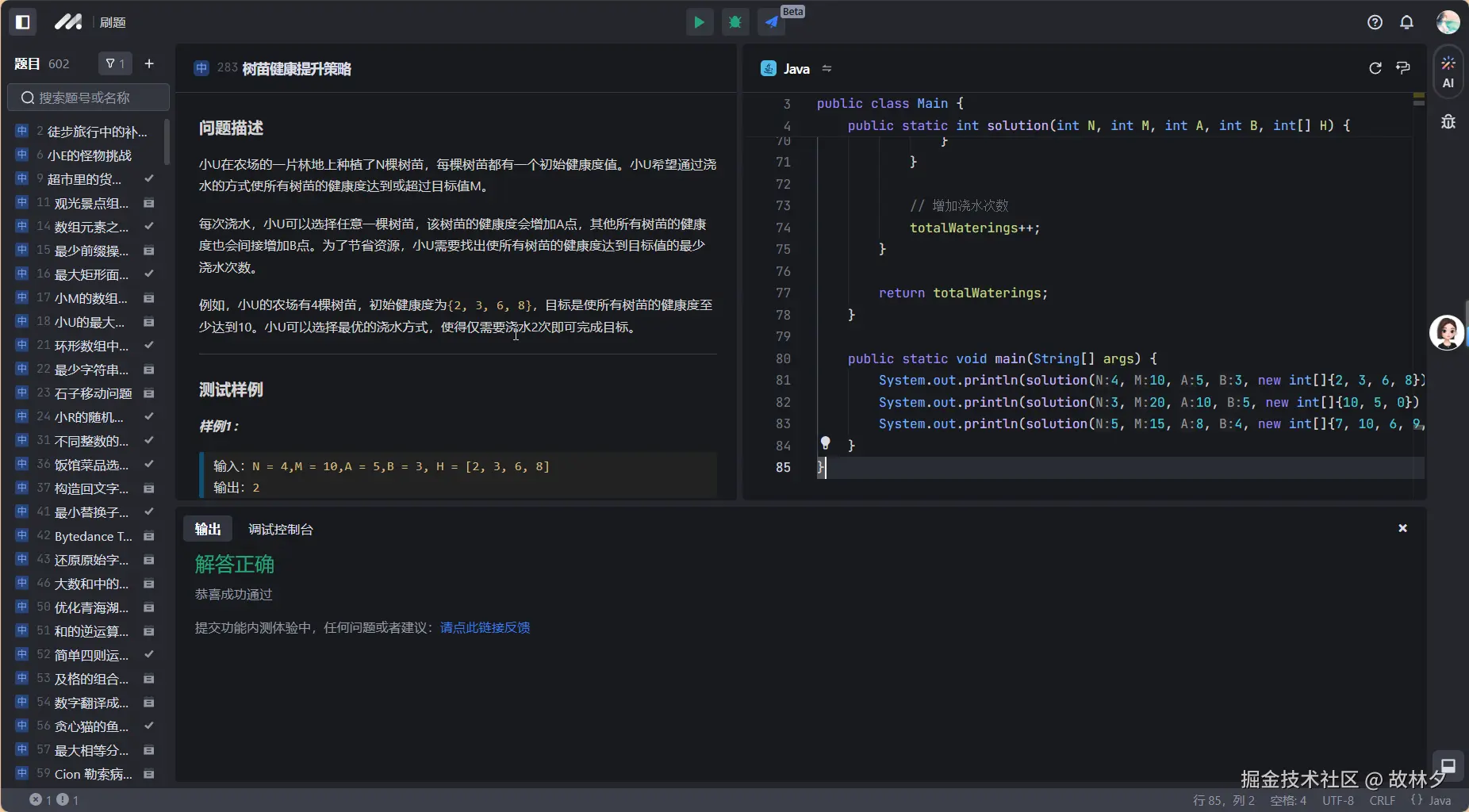Open the help question mark icon

click(1375, 22)
